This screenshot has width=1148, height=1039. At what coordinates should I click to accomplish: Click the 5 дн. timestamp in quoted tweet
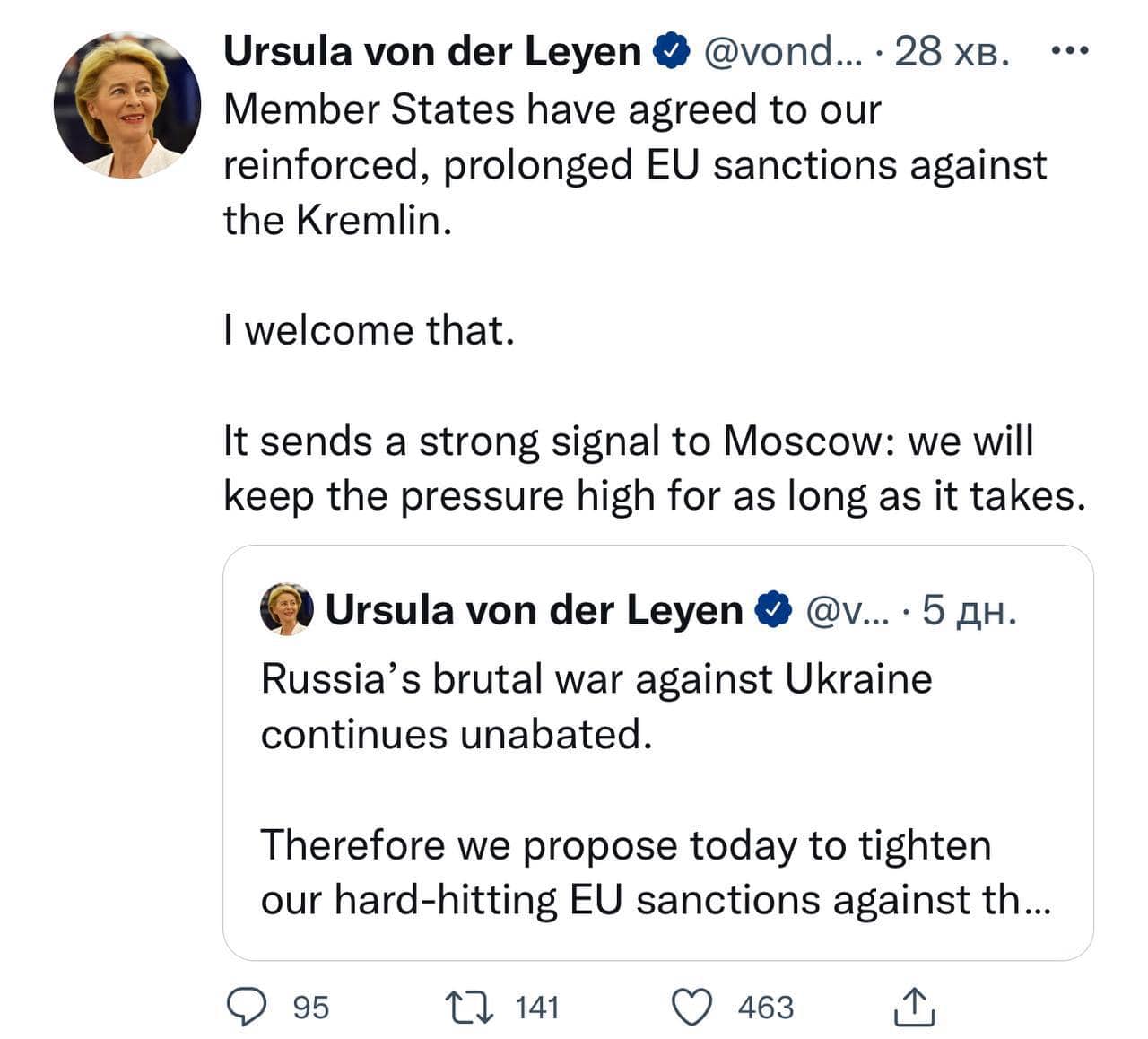pyautogui.click(x=969, y=610)
